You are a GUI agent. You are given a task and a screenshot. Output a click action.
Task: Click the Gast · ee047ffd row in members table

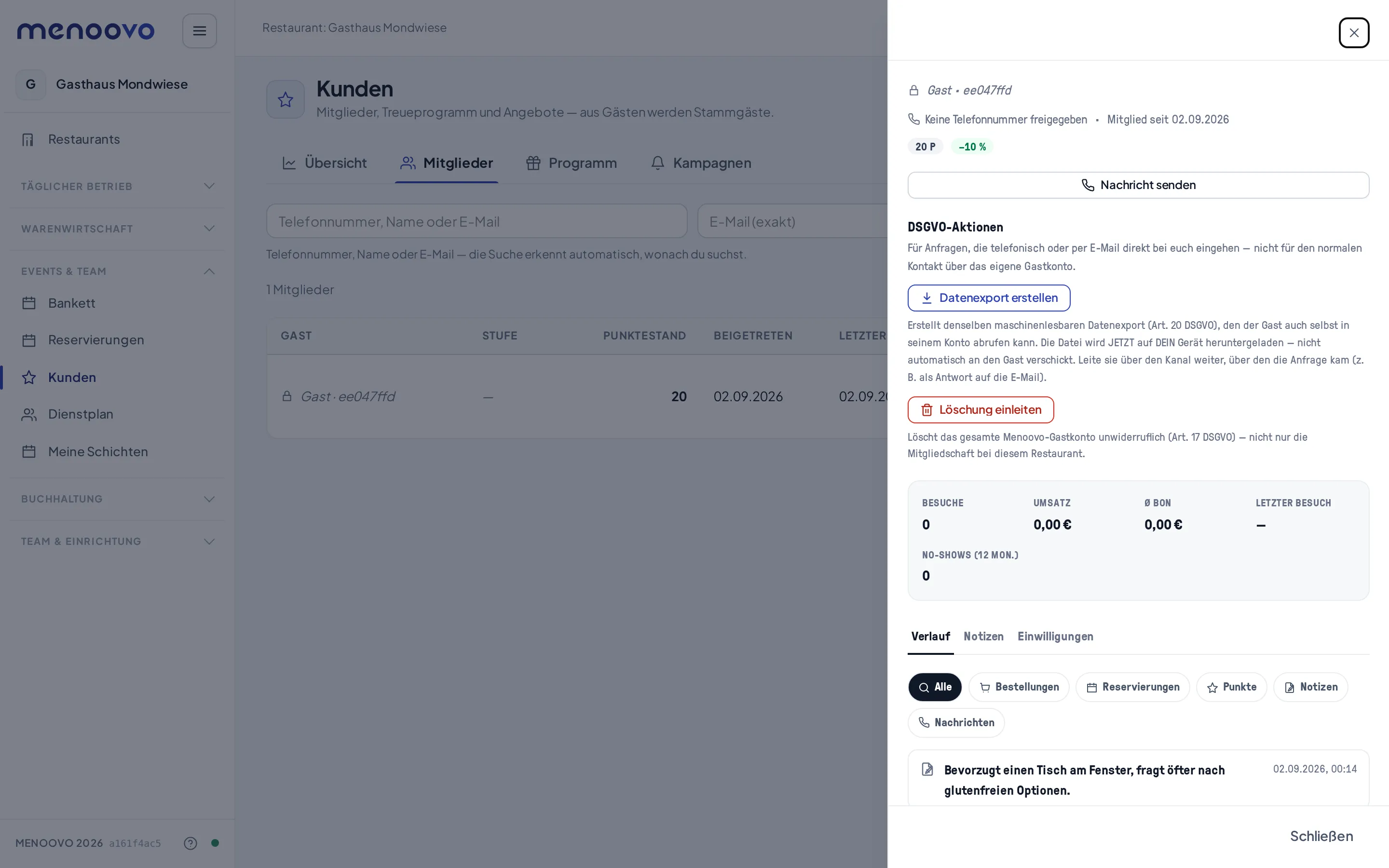(x=577, y=397)
